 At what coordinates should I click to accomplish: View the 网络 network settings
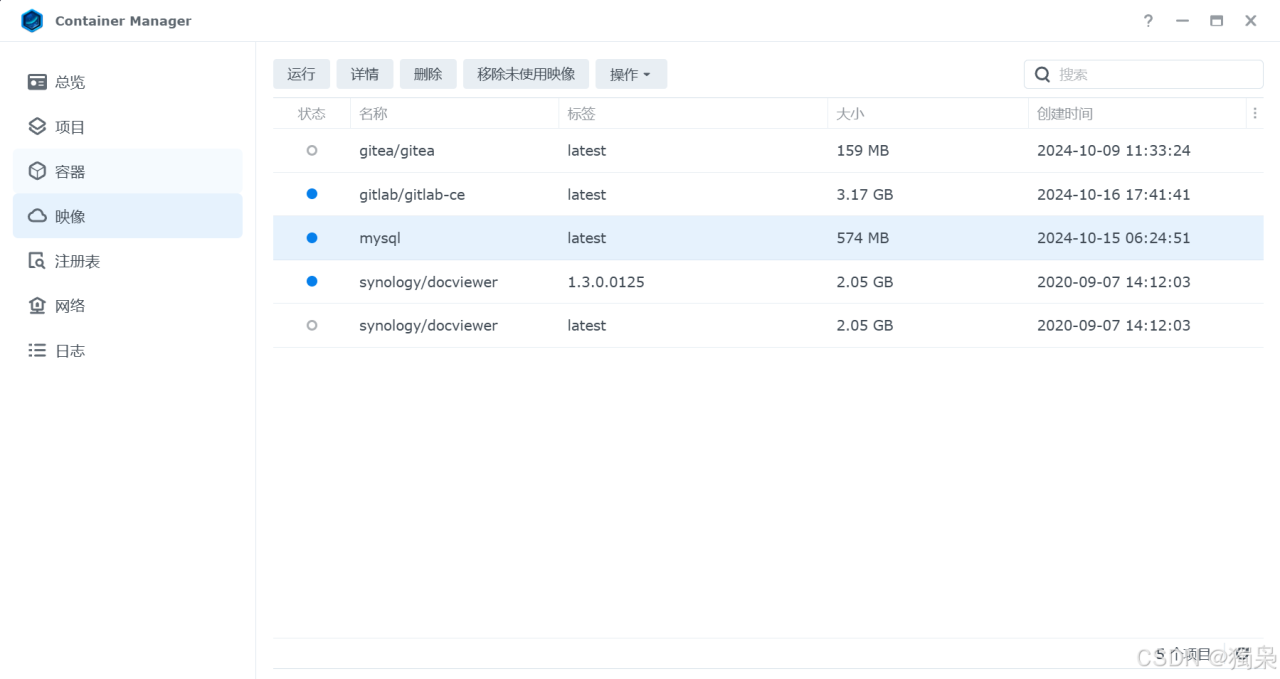click(69, 305)
